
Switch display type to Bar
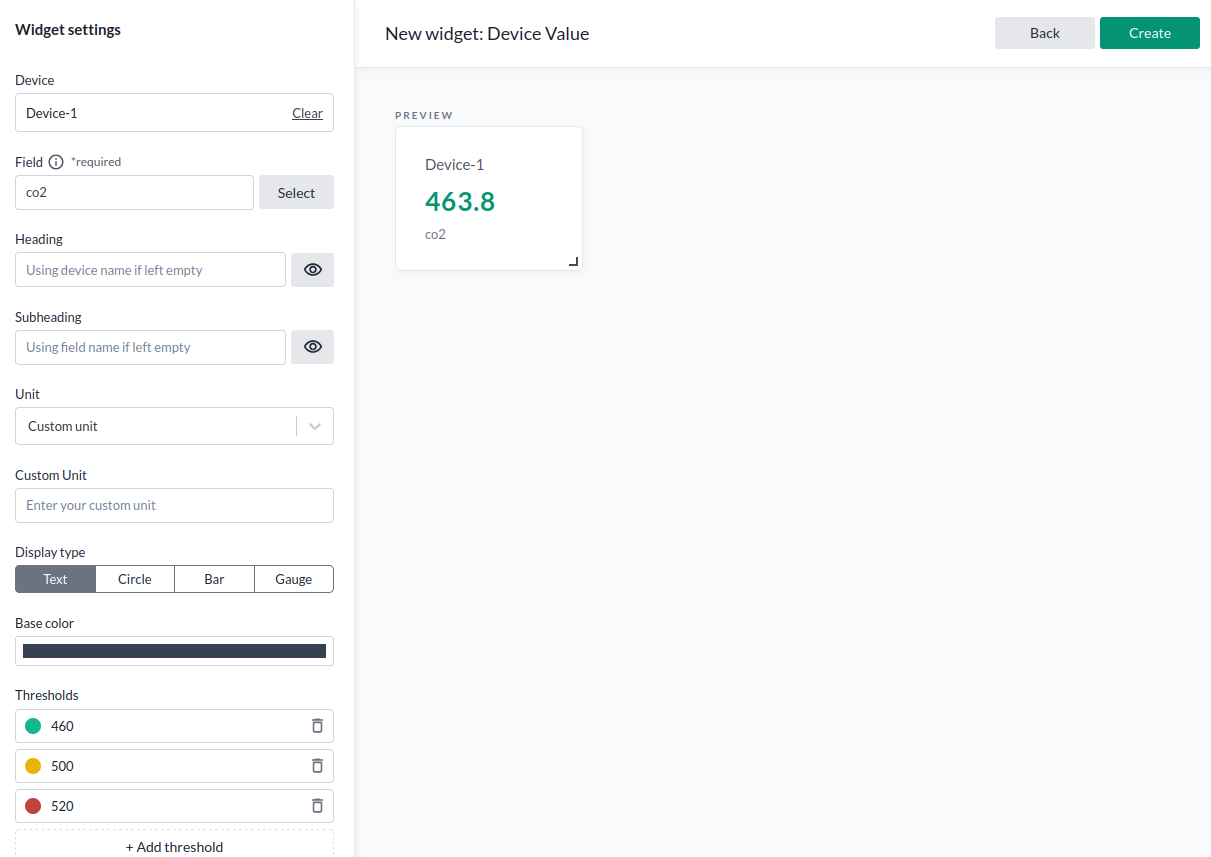point(214,578)
